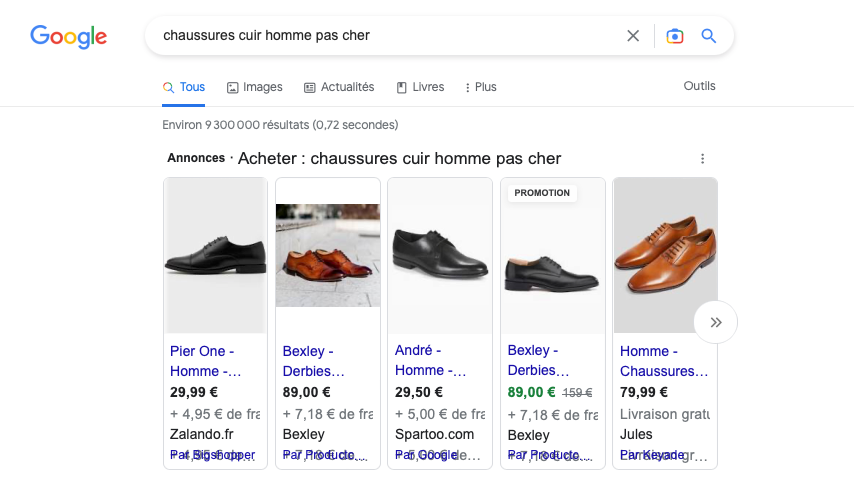Open Pier One - Homme product link
The width and height of the screenshot is (854, 488).
206,361
